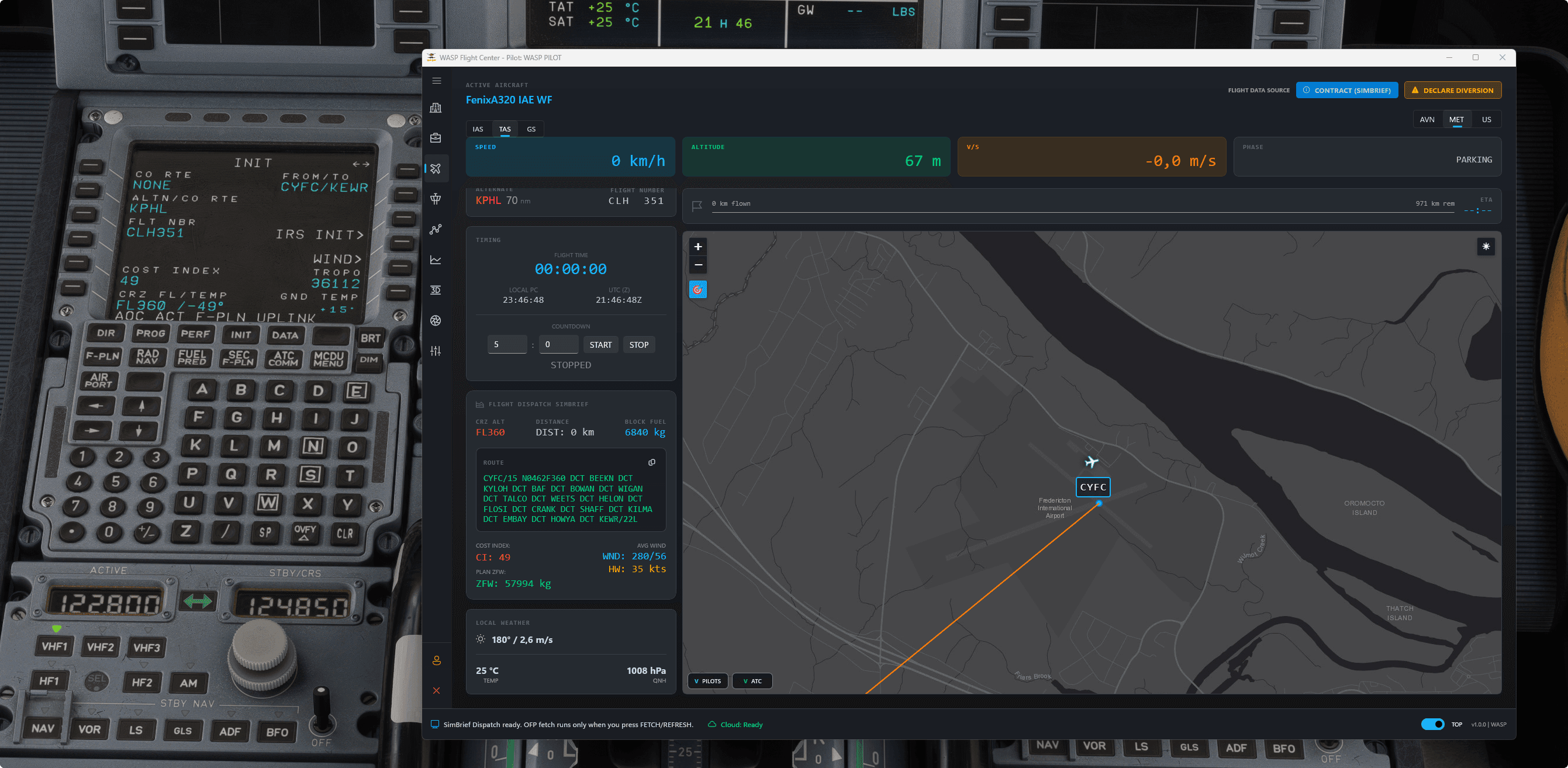Viewport: 1568px width, 768px height.
Task: Click the MCDU F-PLN key
Action: click(102, 356)
